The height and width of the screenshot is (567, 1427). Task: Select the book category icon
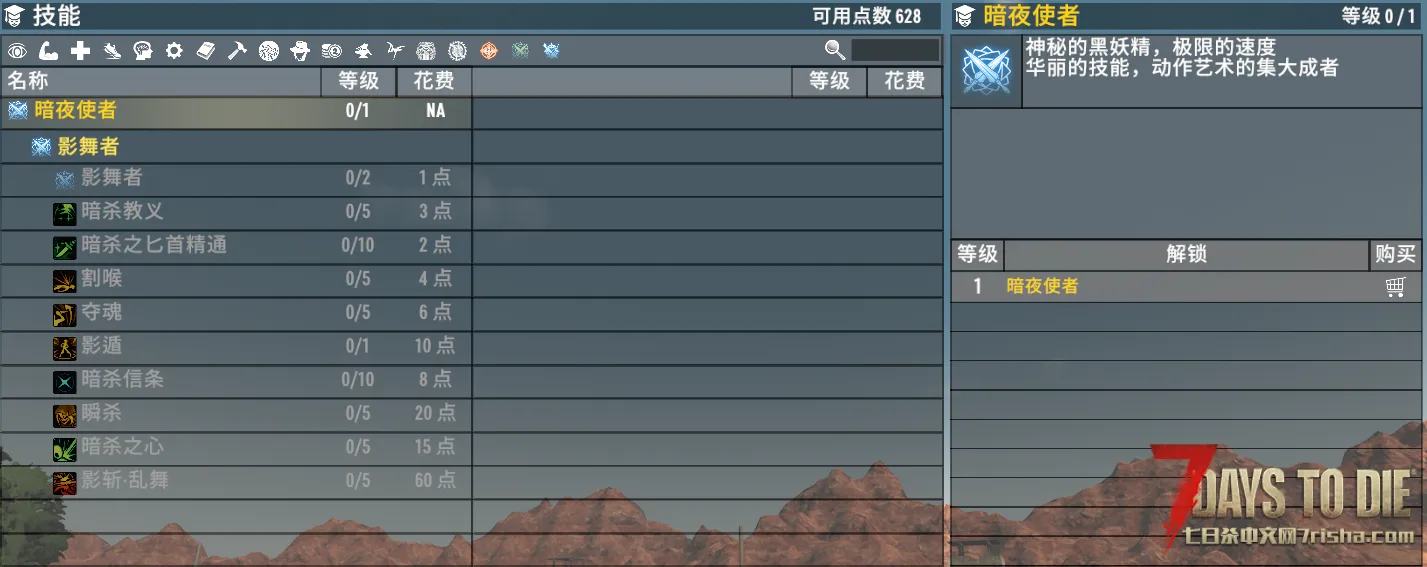(x=206, y=50)
